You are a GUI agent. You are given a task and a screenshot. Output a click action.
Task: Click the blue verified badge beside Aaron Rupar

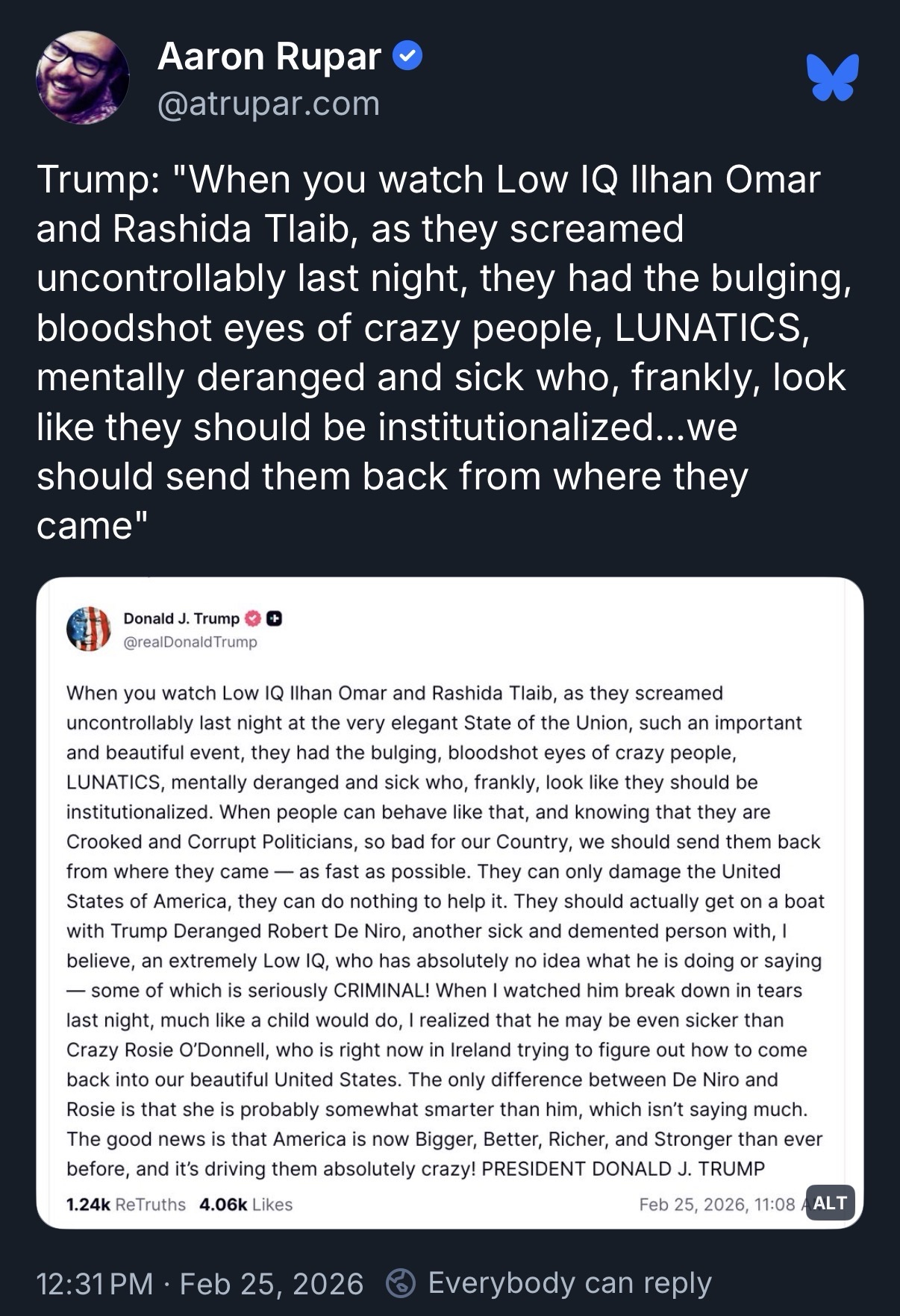[407, 57]
